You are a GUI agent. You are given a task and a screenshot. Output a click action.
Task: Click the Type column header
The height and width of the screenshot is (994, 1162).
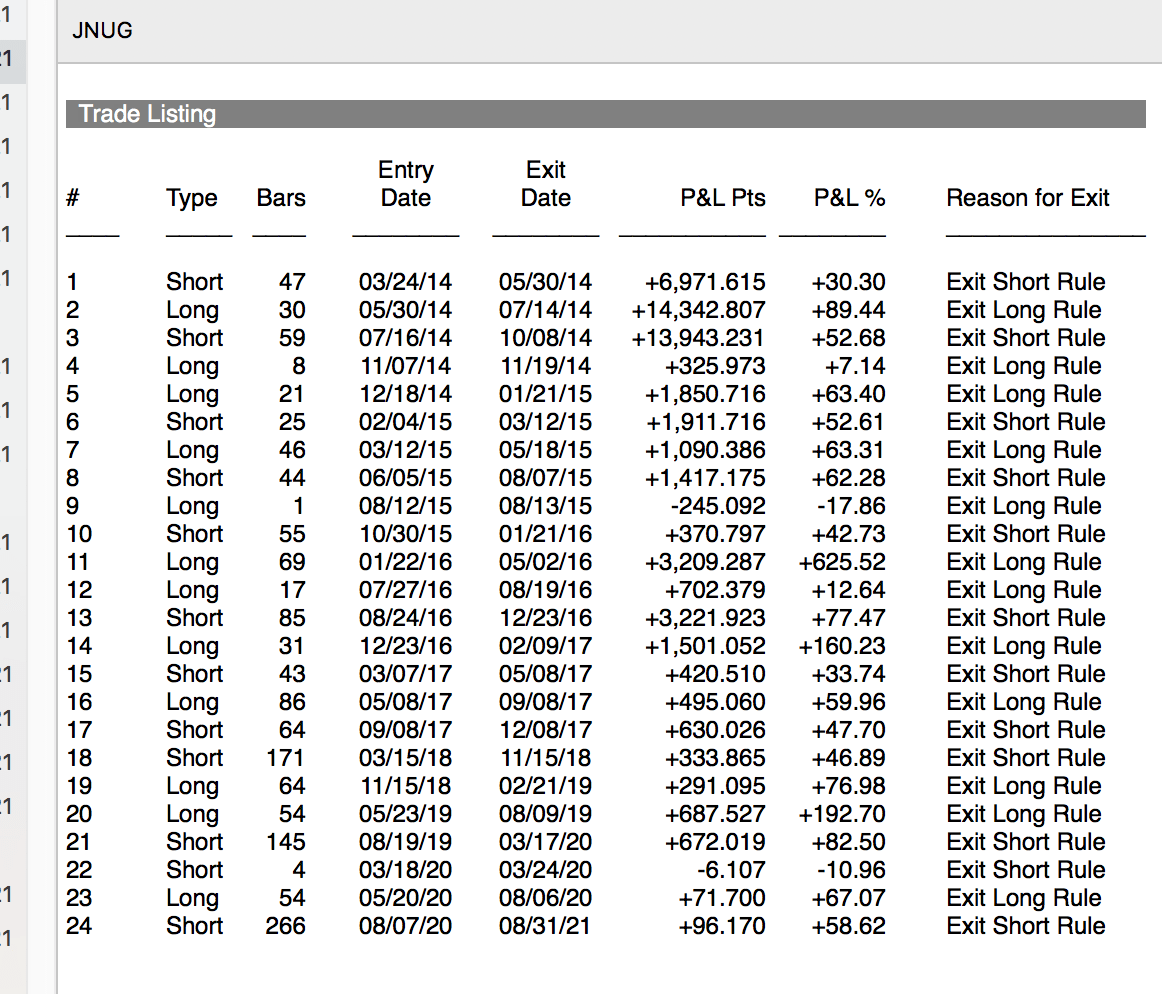point(192,198)
